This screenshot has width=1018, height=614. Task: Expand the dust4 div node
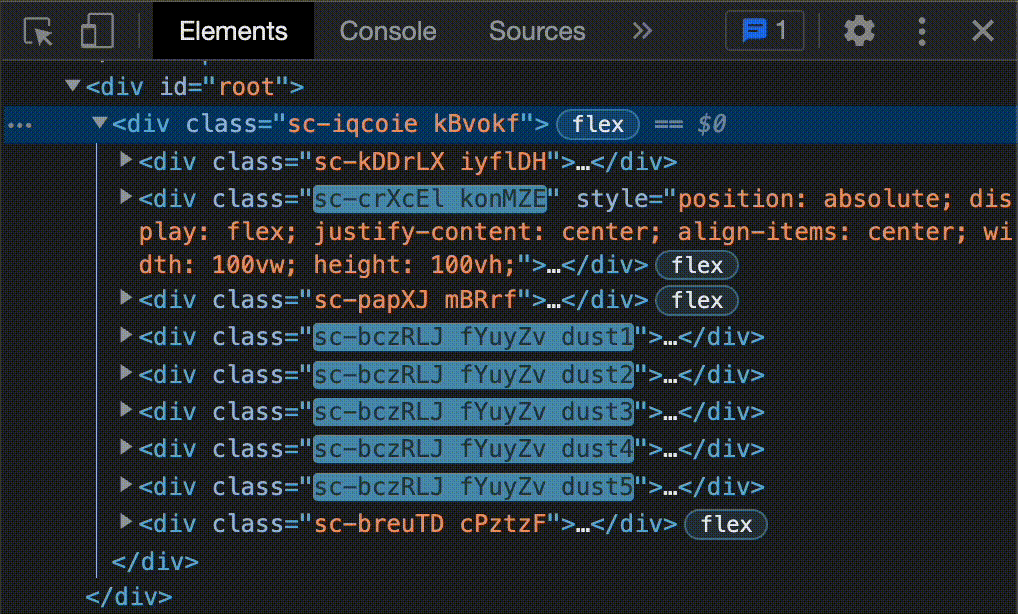click(x=127, y=447)
